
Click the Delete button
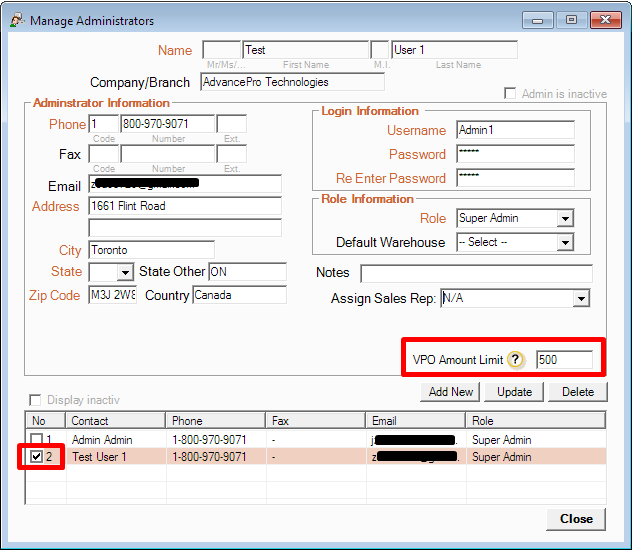(577, 392)
